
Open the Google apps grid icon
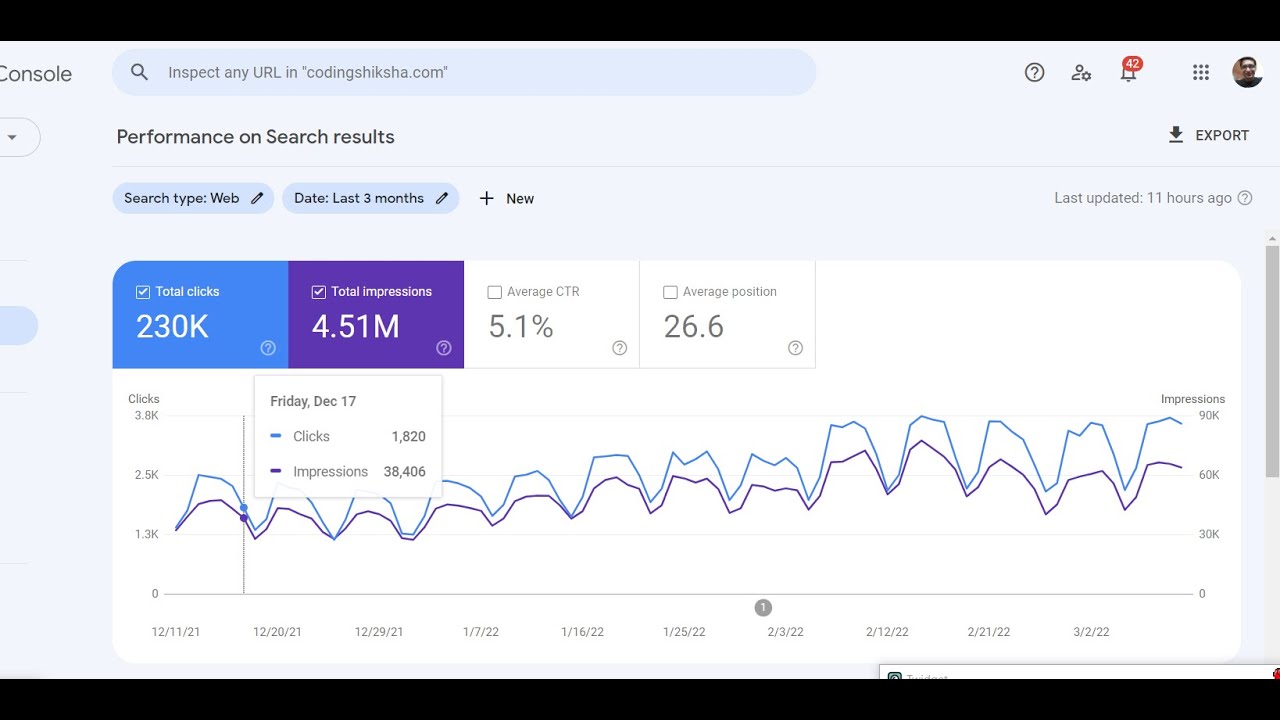pyautogui.click(x=1201, y=72)
